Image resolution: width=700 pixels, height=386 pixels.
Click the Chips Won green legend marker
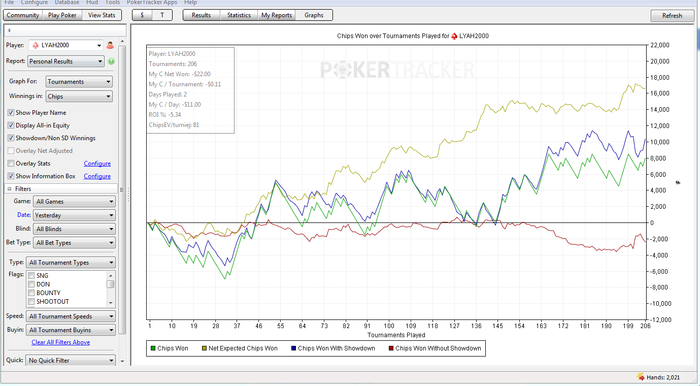[153, 349]
